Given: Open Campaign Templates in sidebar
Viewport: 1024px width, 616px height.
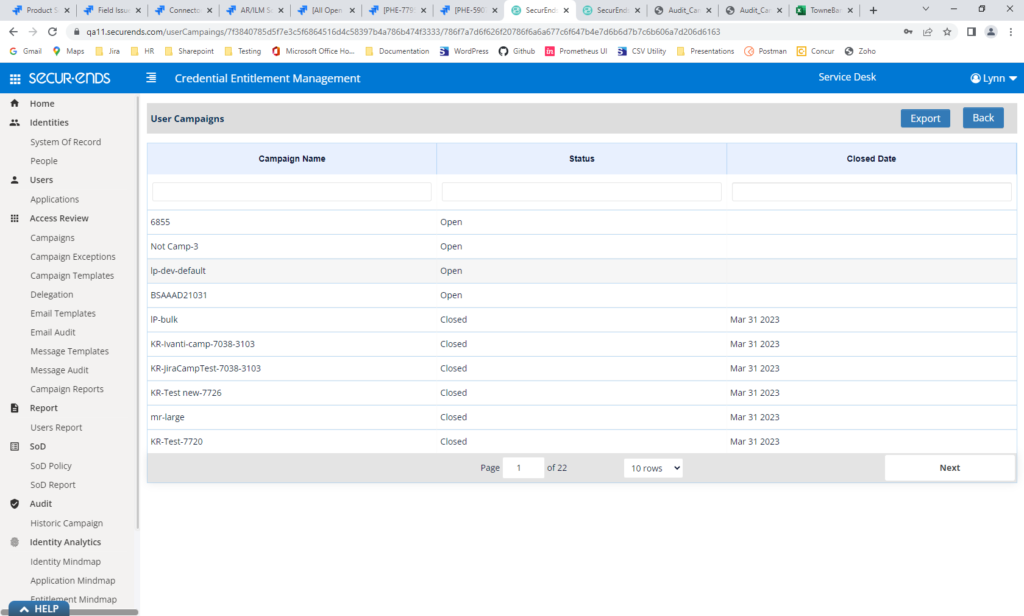Looking at the screenshot, I should 72,276.
